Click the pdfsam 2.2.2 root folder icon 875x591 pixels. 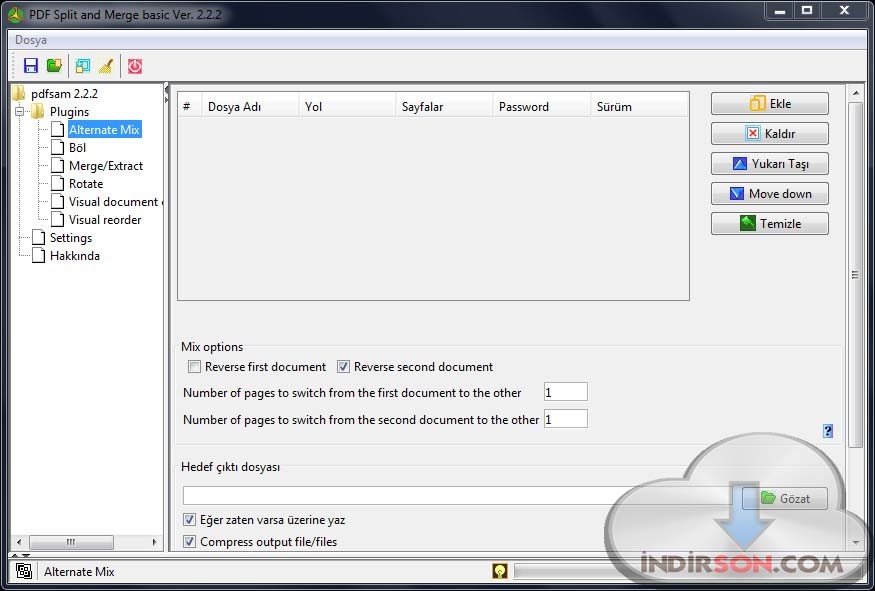tap(20, 93)
